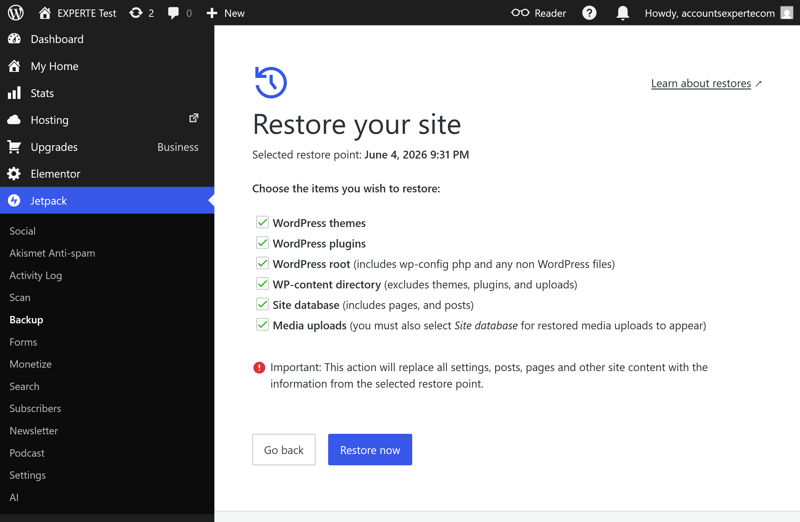Click the plus New icon
Image resolution: width=800 pixels, height=522 pixels.
click(x=212, y=13)
